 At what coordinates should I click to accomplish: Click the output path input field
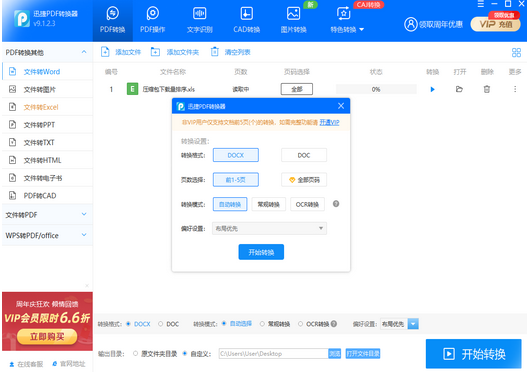tap(273, 353)
